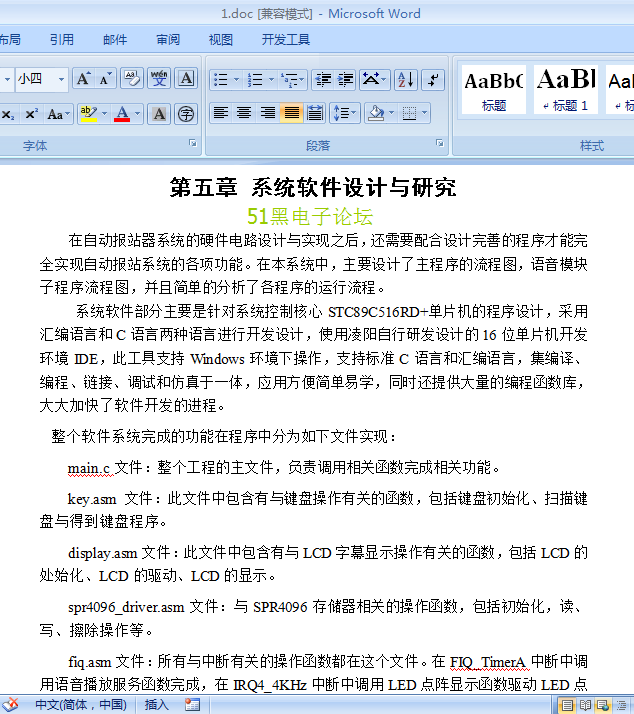
Task: Expand bullet list style dropdown
Action: [x=236, y=80]
